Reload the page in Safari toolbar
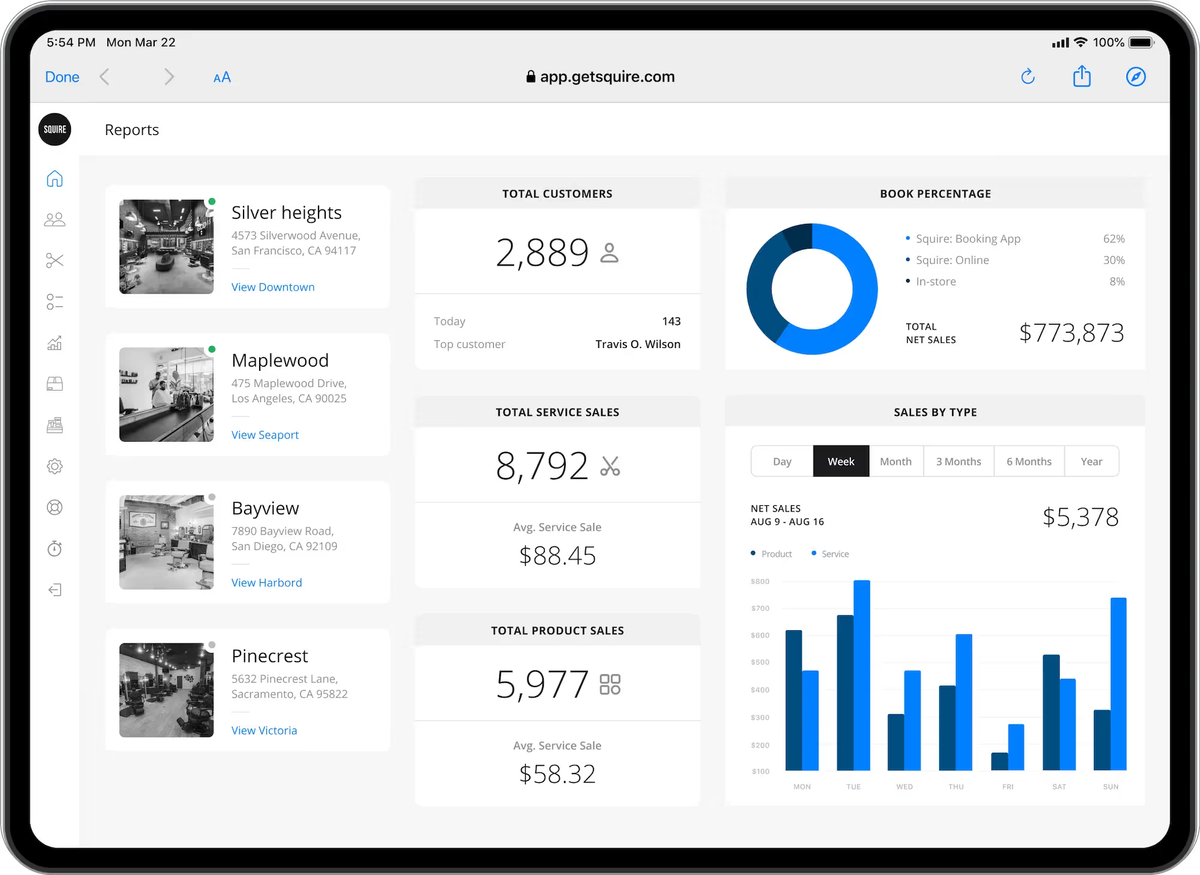Image resolution: width=1200 pixels, height=875 pixels. point(1027,76)
